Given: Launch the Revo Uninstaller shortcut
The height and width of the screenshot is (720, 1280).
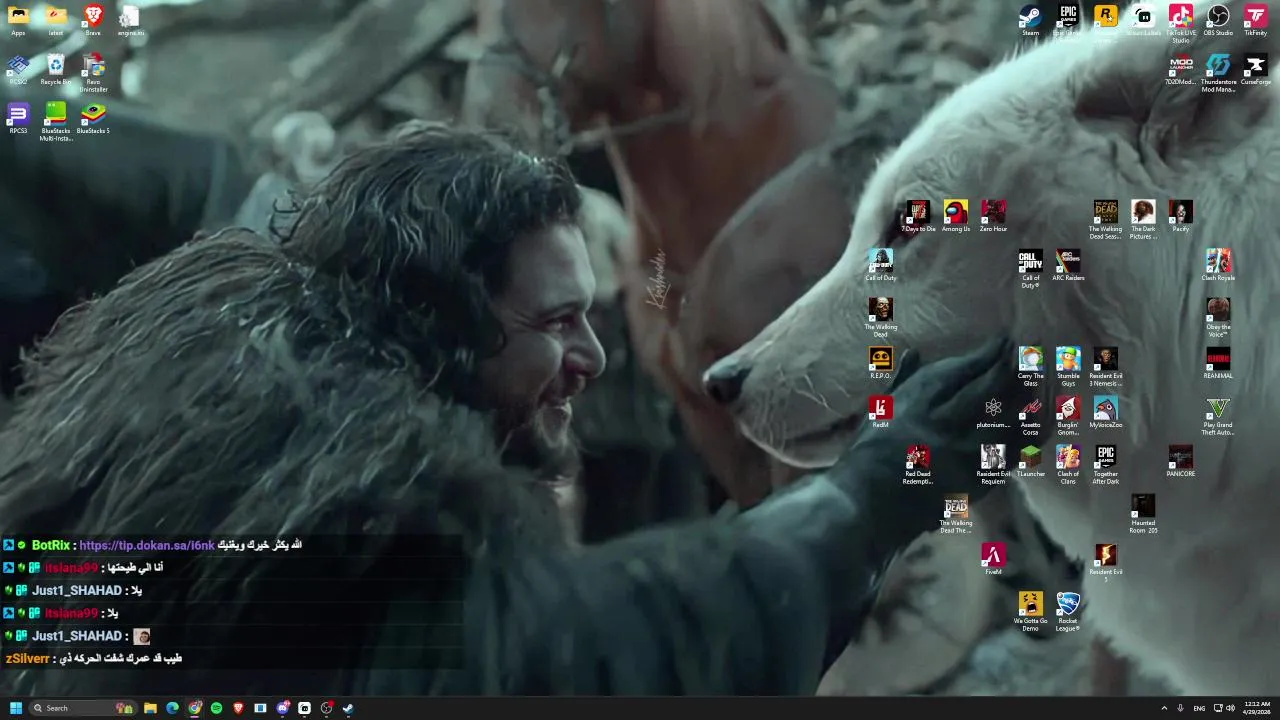Looking at the screenshot, I should click(x=93, y=72).
